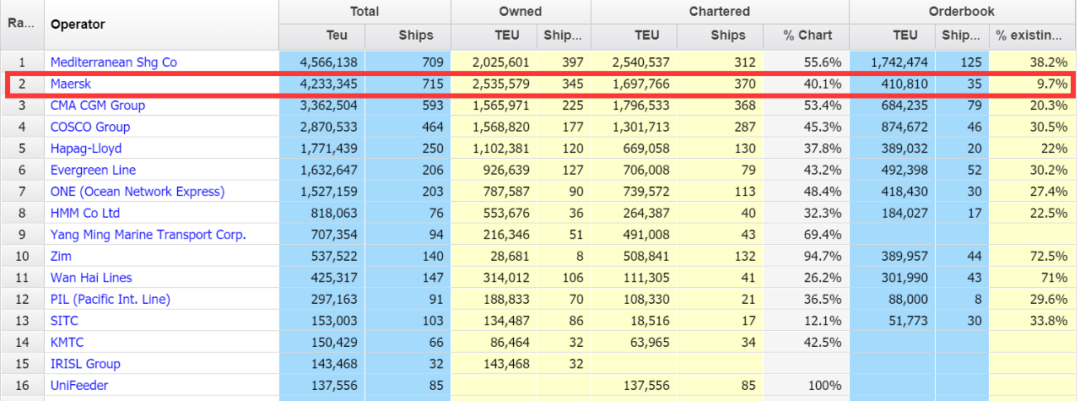1080x401 pixels.
Task: Select the HMM Co Ltd link
Action: click(85, 213)
